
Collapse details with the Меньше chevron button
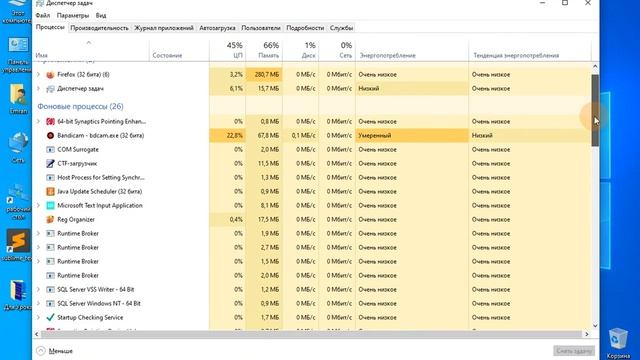tap(41, 351)
